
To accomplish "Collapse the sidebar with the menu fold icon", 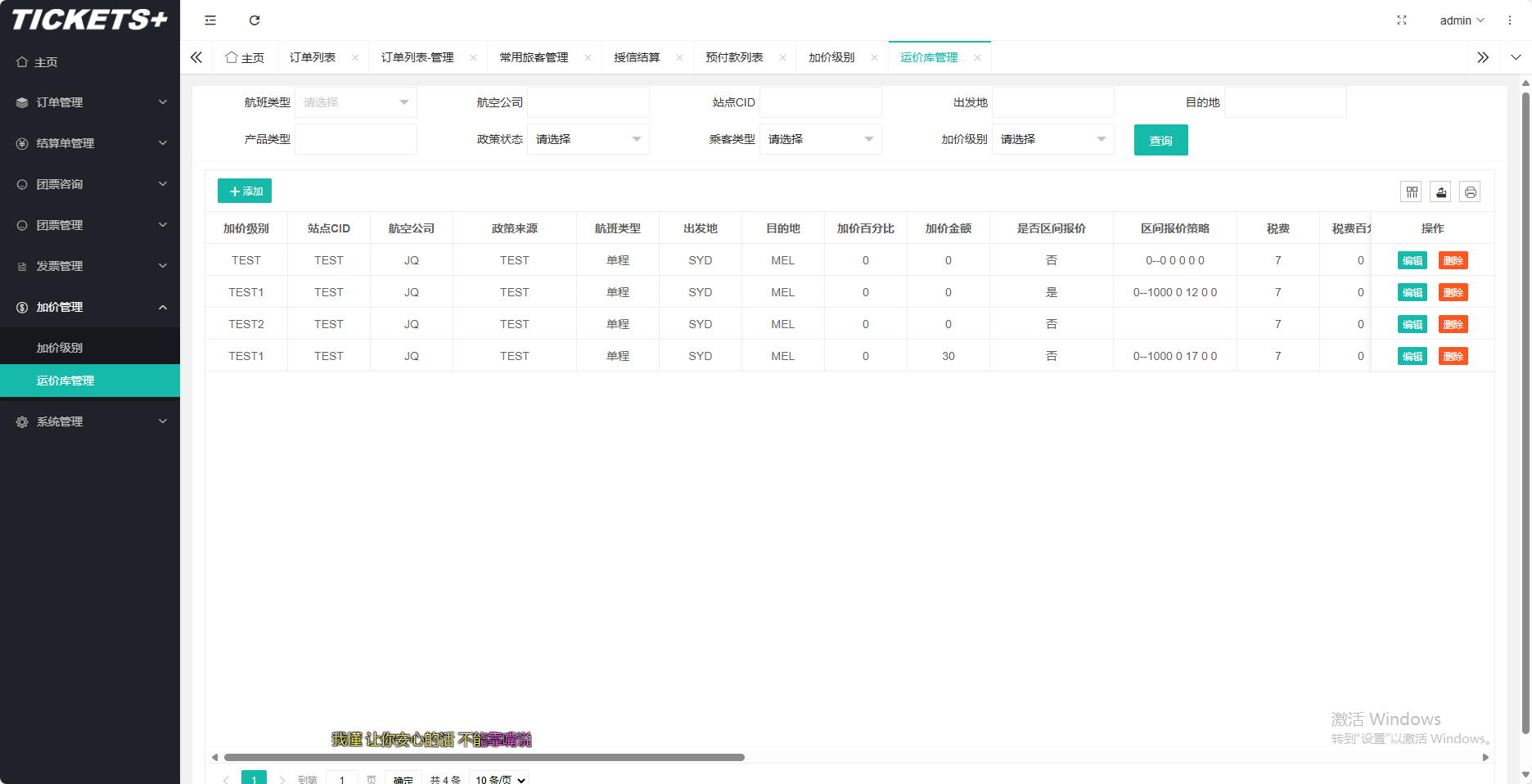I will [x=210, y=20].
